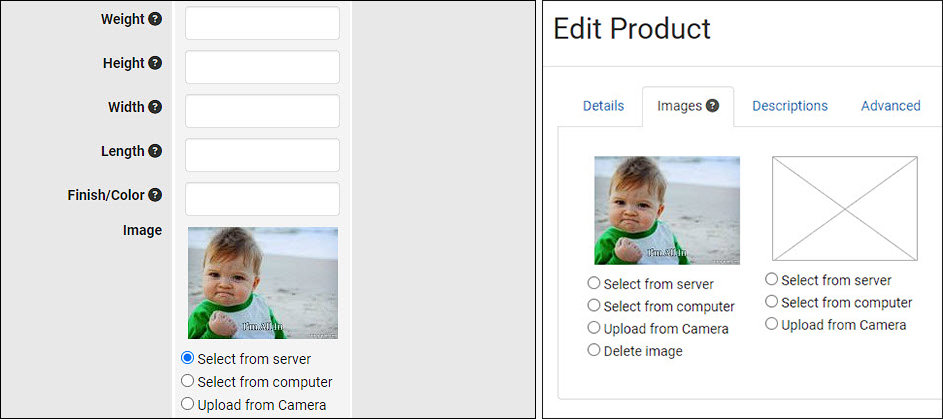943x419 pixels.
Task: Choose Select from computer under first Edit Product image
Action: pyautogui.click(x=594, y=305)
